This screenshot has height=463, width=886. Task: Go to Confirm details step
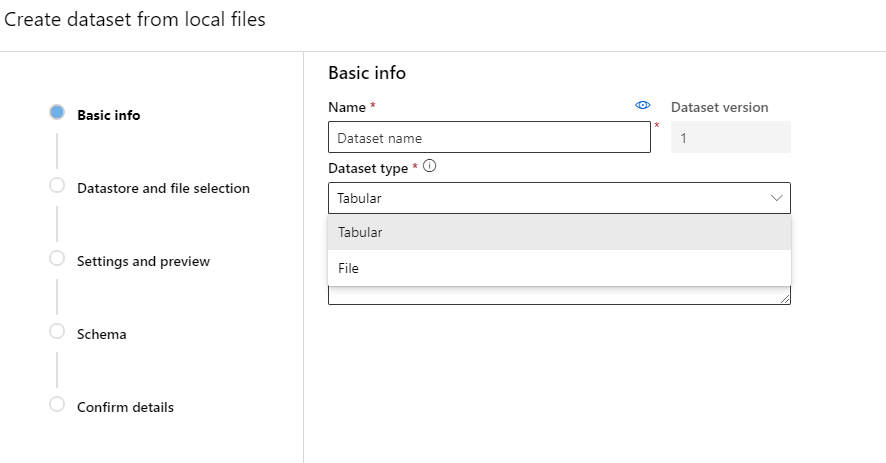click(x=125, y=407)
